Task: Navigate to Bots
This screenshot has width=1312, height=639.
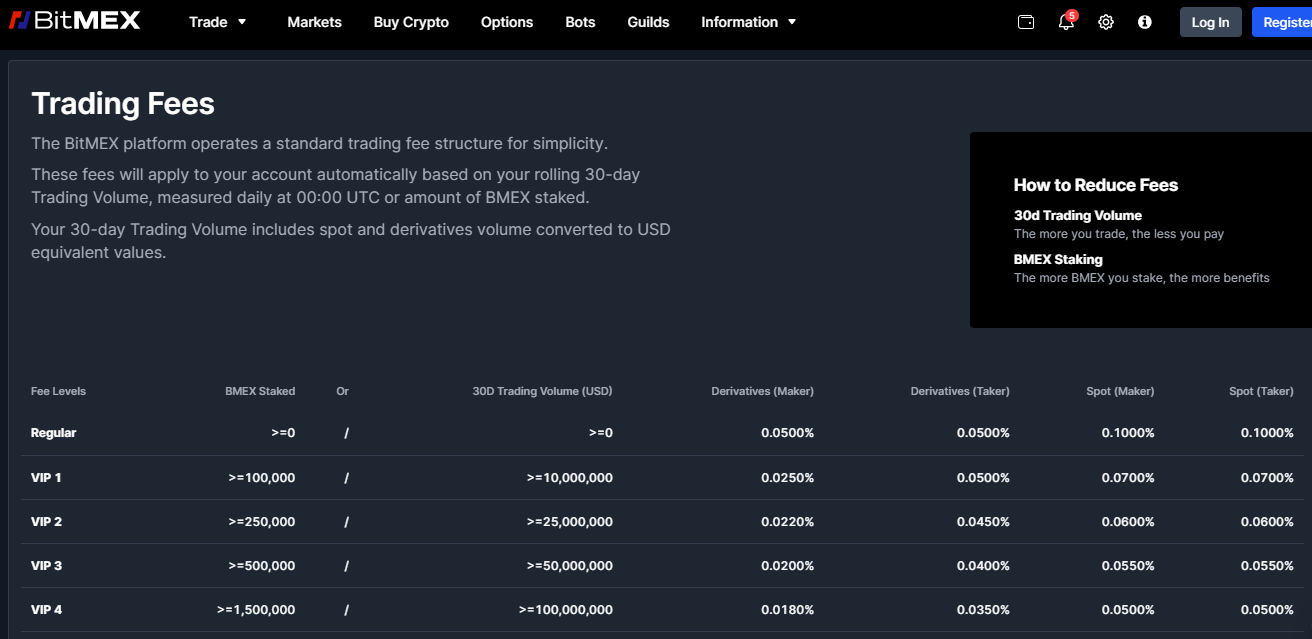Action: (580, 22)
